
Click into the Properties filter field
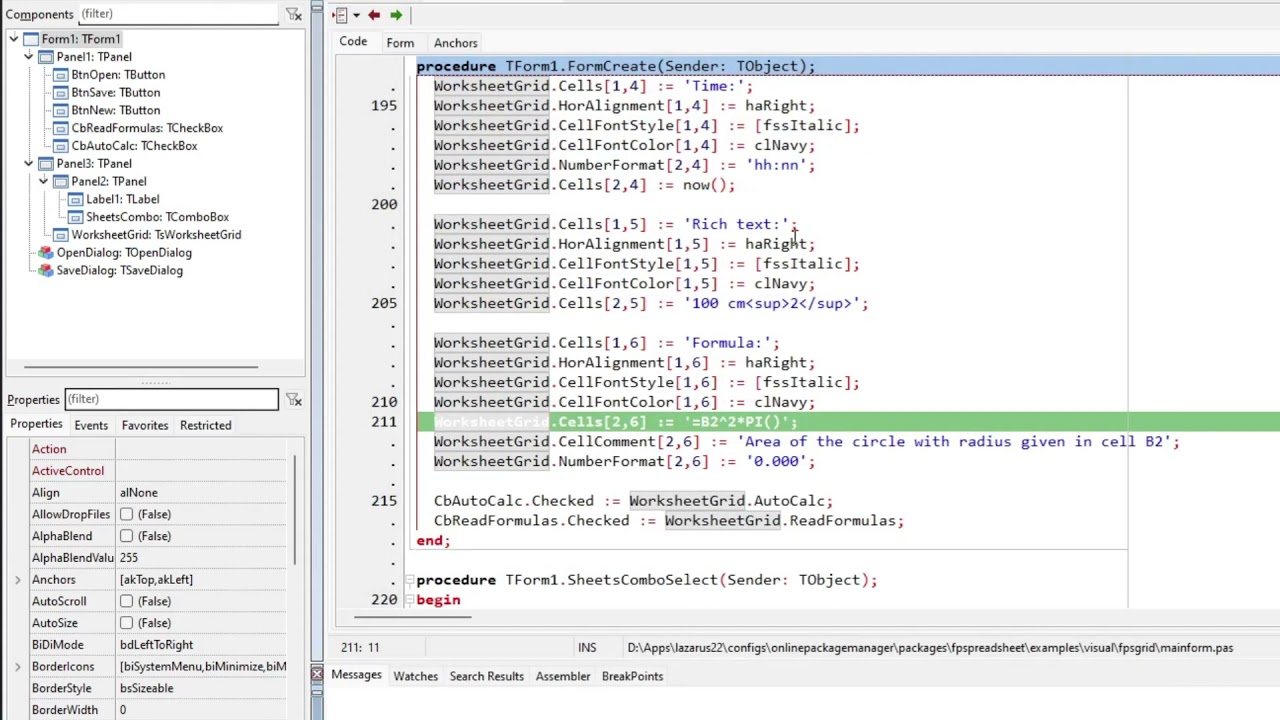coord(171,399)
